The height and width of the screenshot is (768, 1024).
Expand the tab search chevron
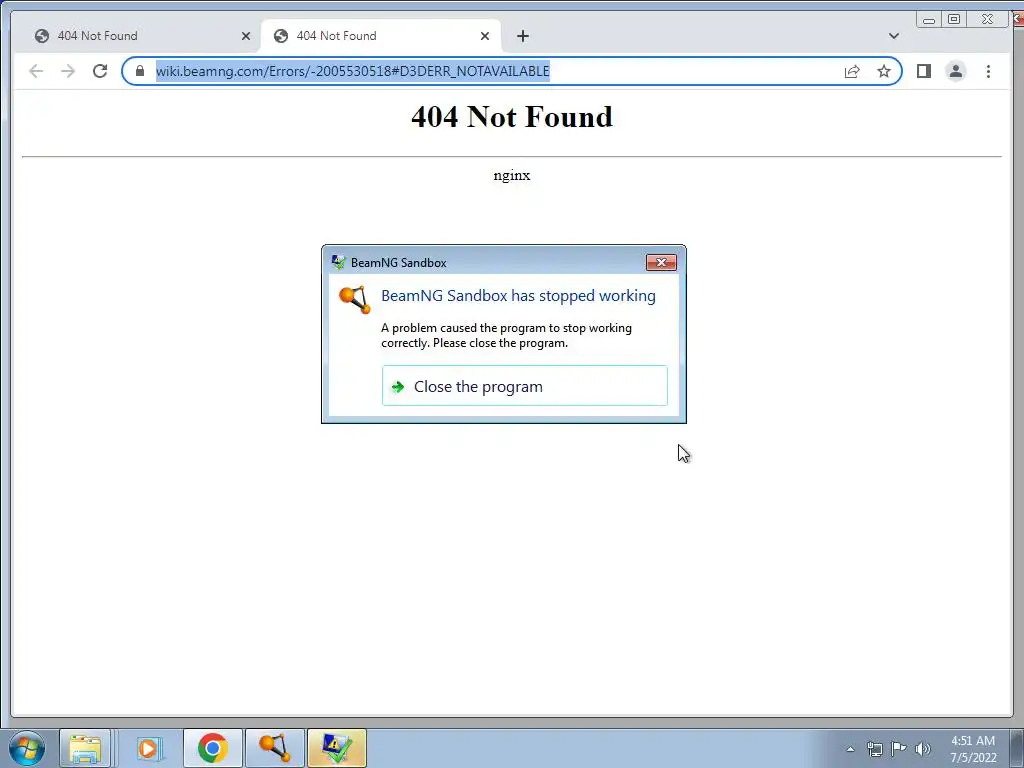point(893,36)
